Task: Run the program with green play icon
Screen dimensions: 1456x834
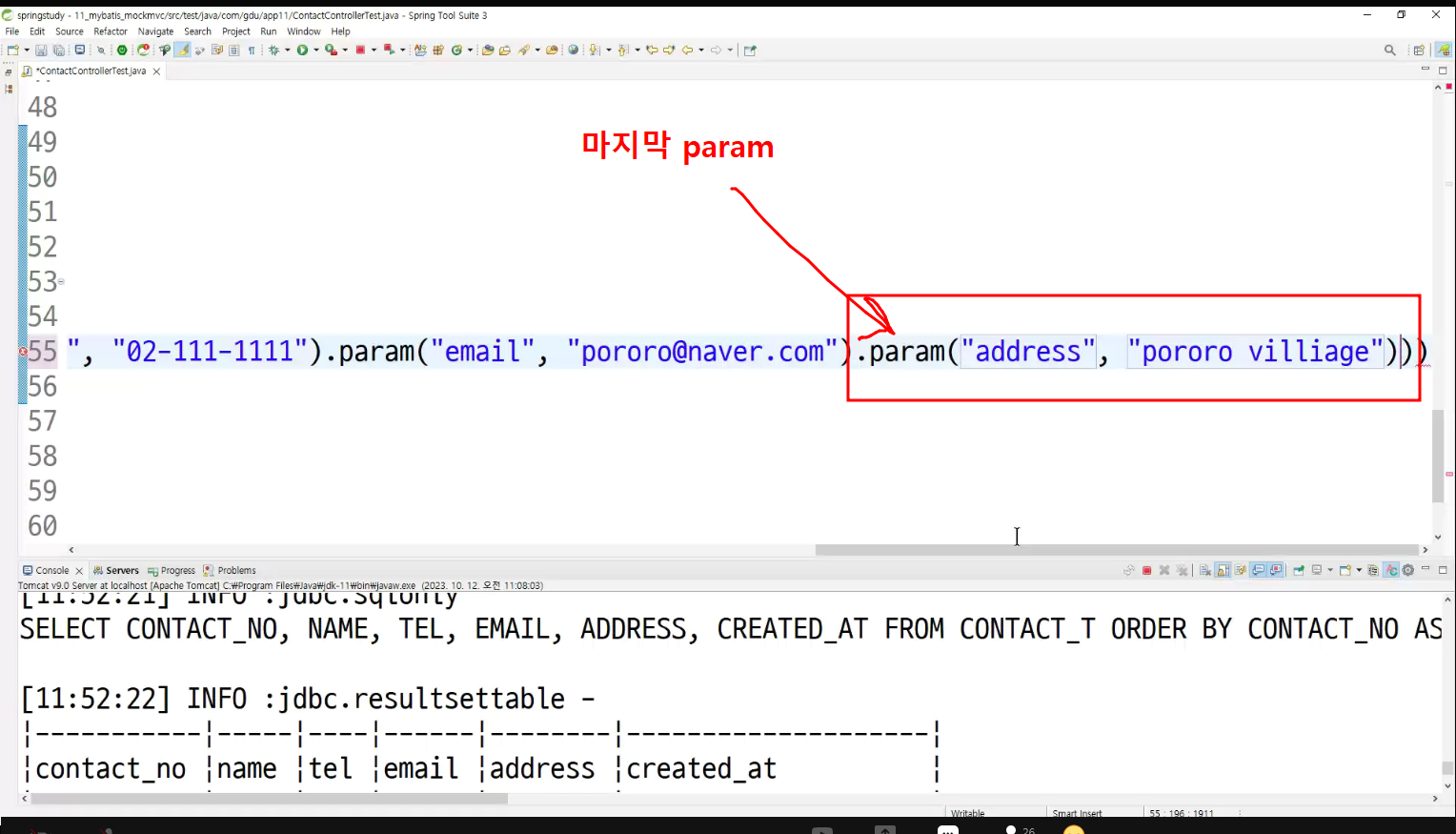Action: (302, 50)
